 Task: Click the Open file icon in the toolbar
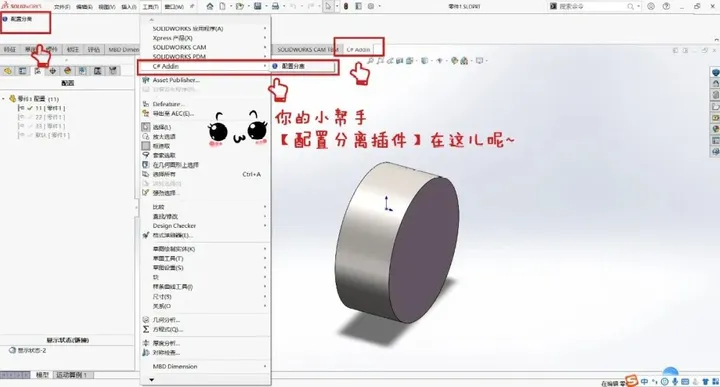pyautogui.click(x=239, y=6)
